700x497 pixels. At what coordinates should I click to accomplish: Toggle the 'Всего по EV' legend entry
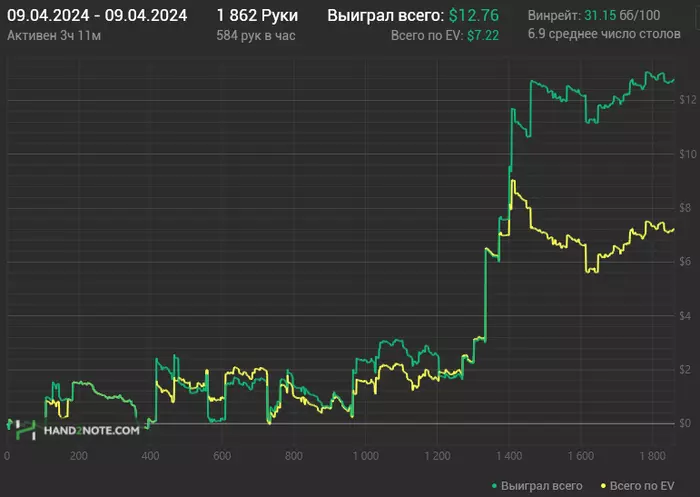tap(638, 486)
